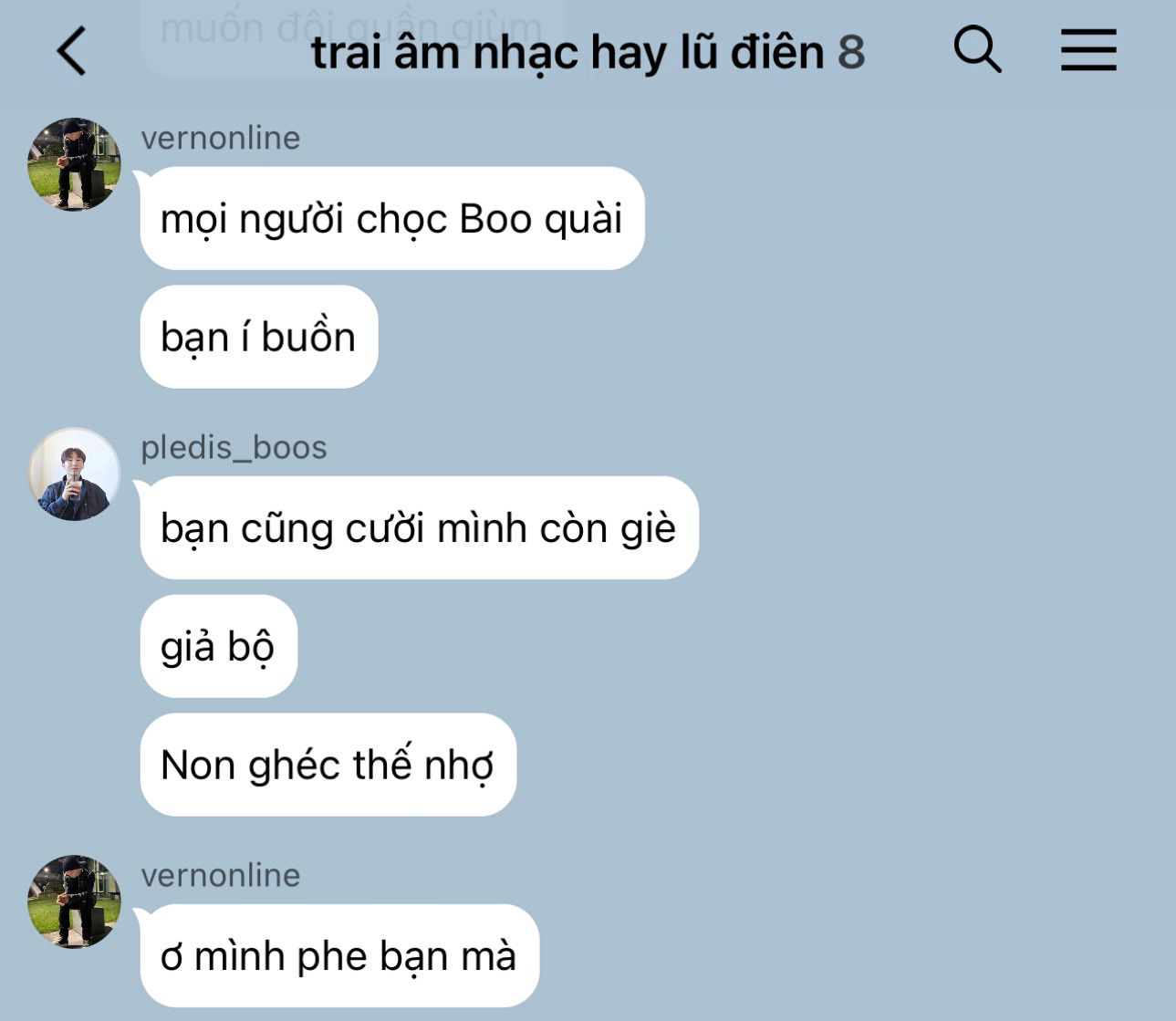Tap the faded message 'muốn đổi quần giùm'
1176x1021 pixels.
352,29
